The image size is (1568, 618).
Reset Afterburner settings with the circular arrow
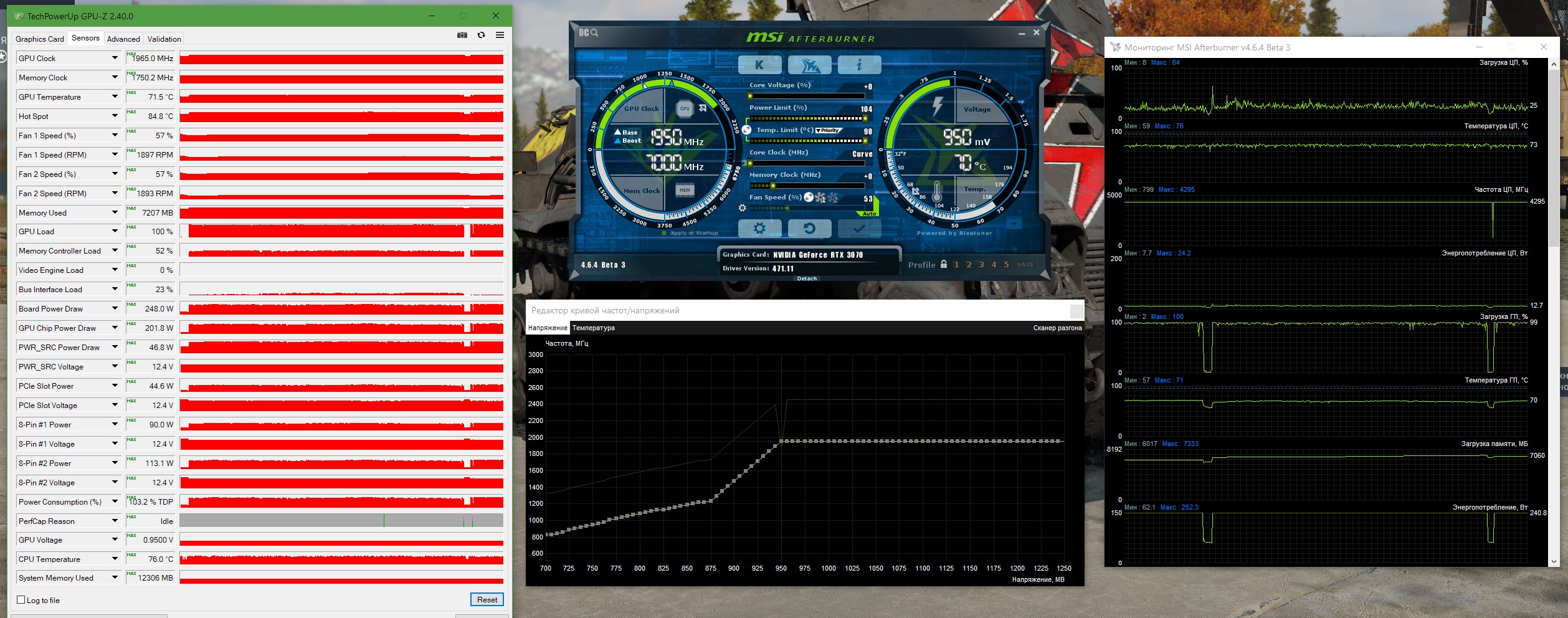(809, 229)
